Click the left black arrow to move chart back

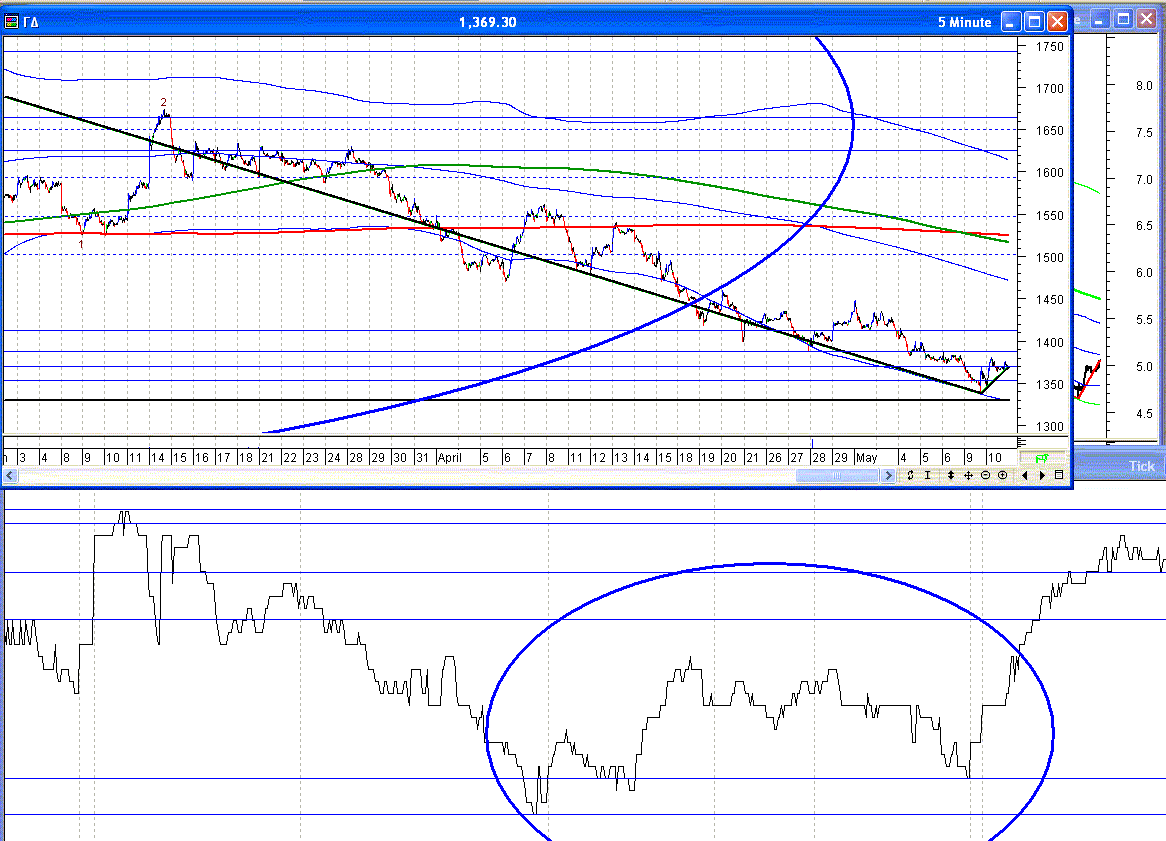click(1025, 476)
